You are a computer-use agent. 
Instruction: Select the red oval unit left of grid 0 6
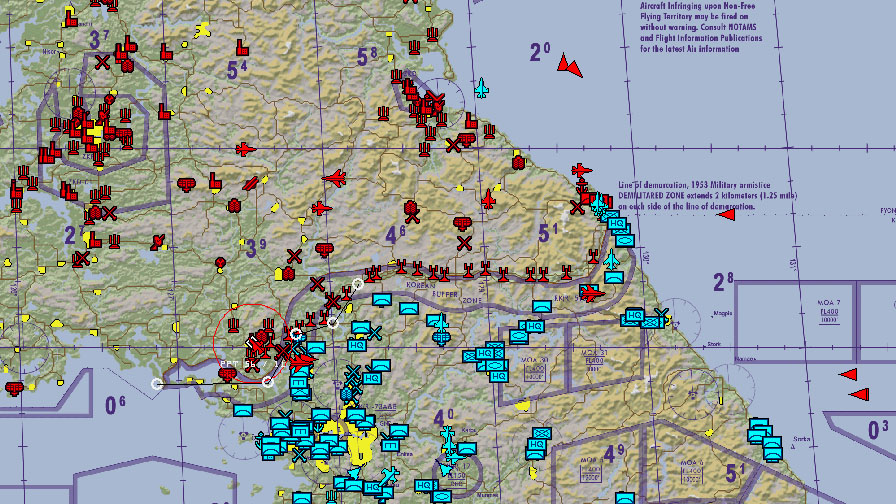click(x=14, y=389)
